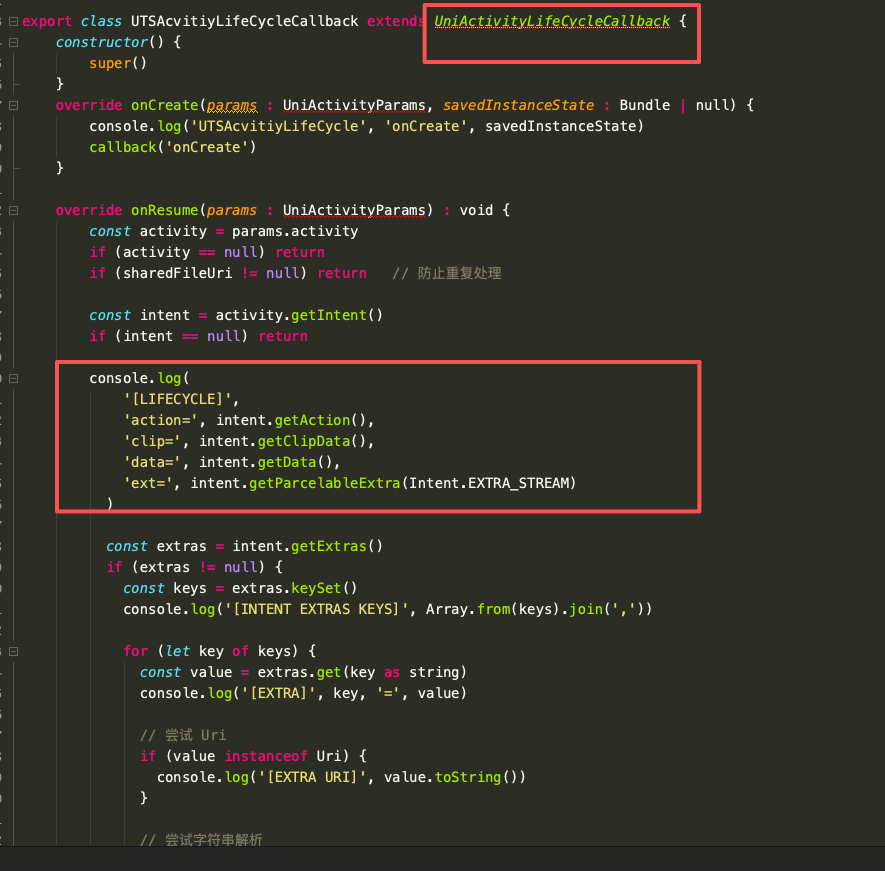Viewport: 885px width, 871px height.
Task: Collapse the for-loop over keys fold marker
Action: 13,651
